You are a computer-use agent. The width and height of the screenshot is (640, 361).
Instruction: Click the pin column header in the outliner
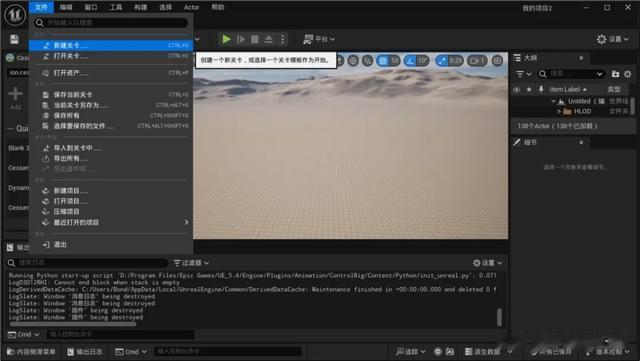pyautogui.click(x=541, y=89)
